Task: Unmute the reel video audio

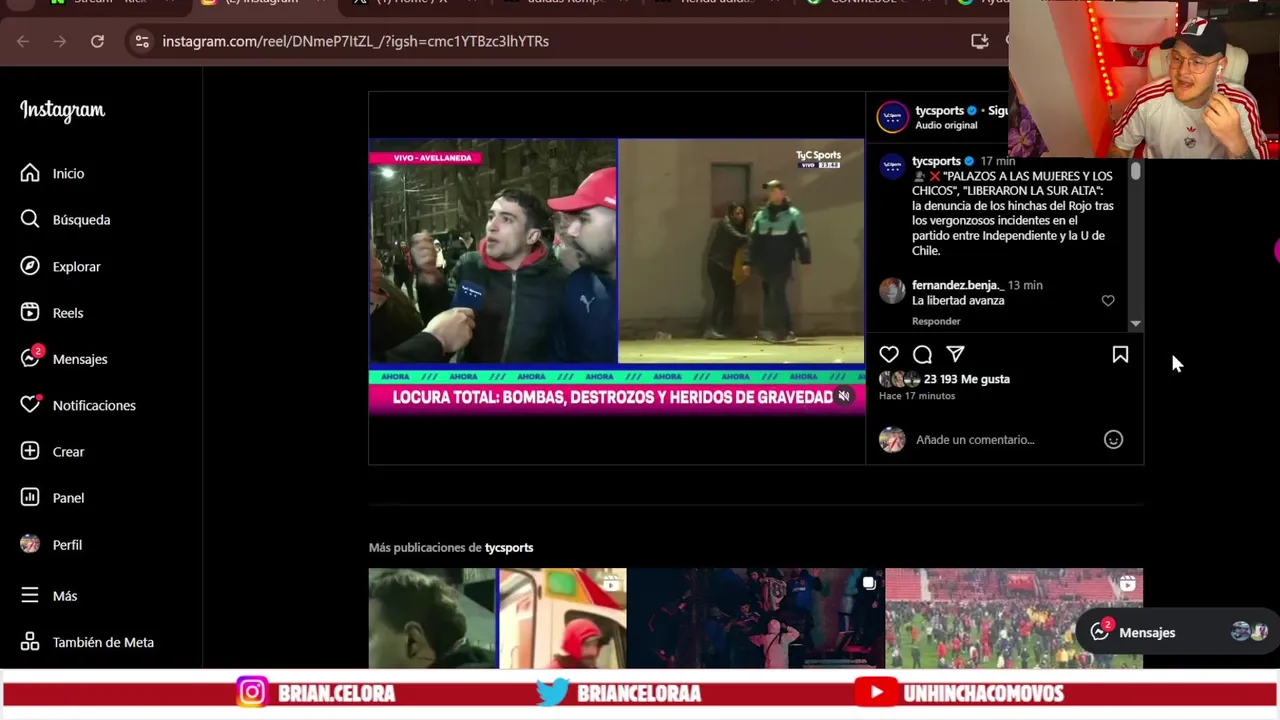Action: tap(844, 397)
